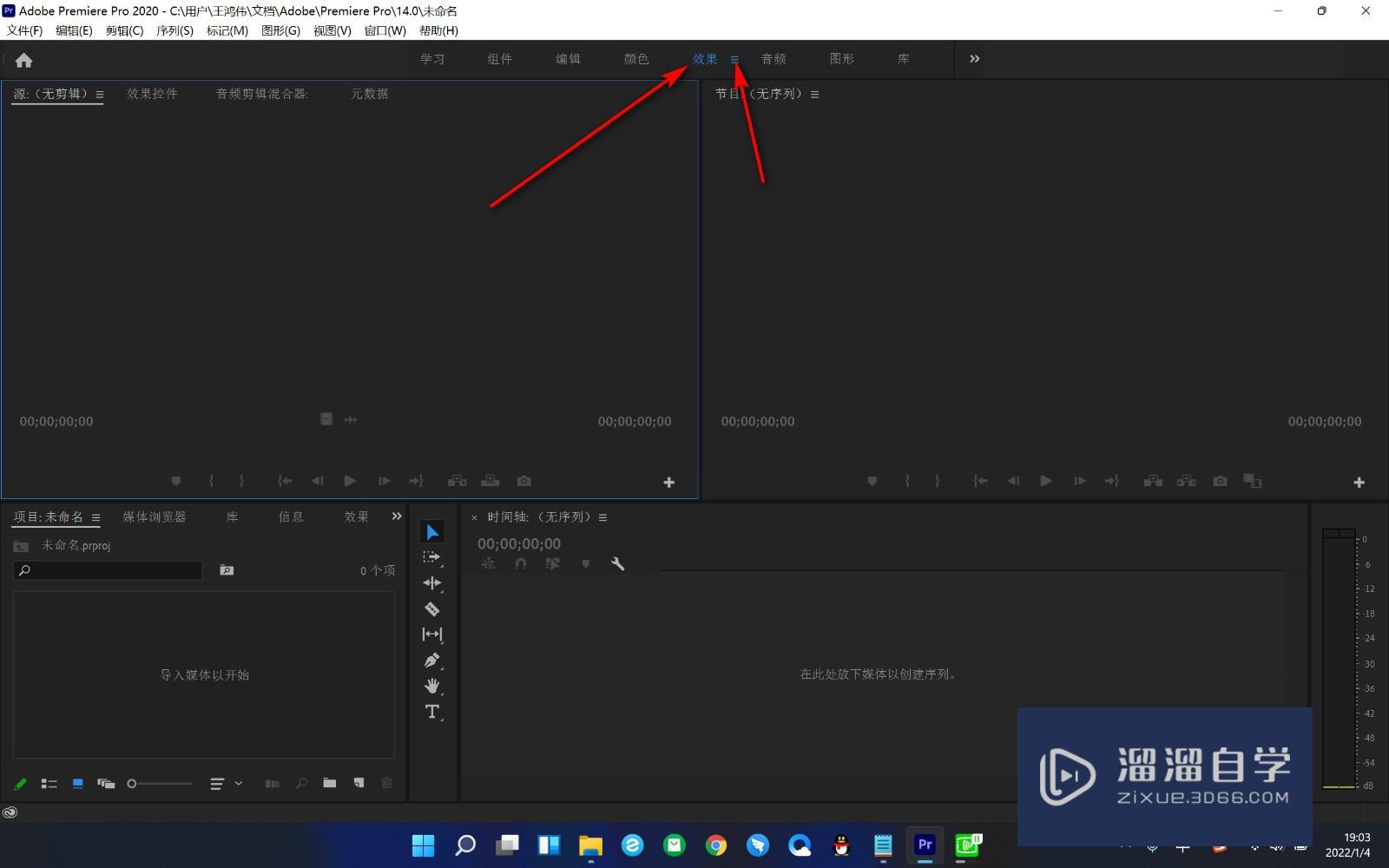
Task: Click Program monitor Extract button
Action: pyautogui.click(x=1186, y=481)
